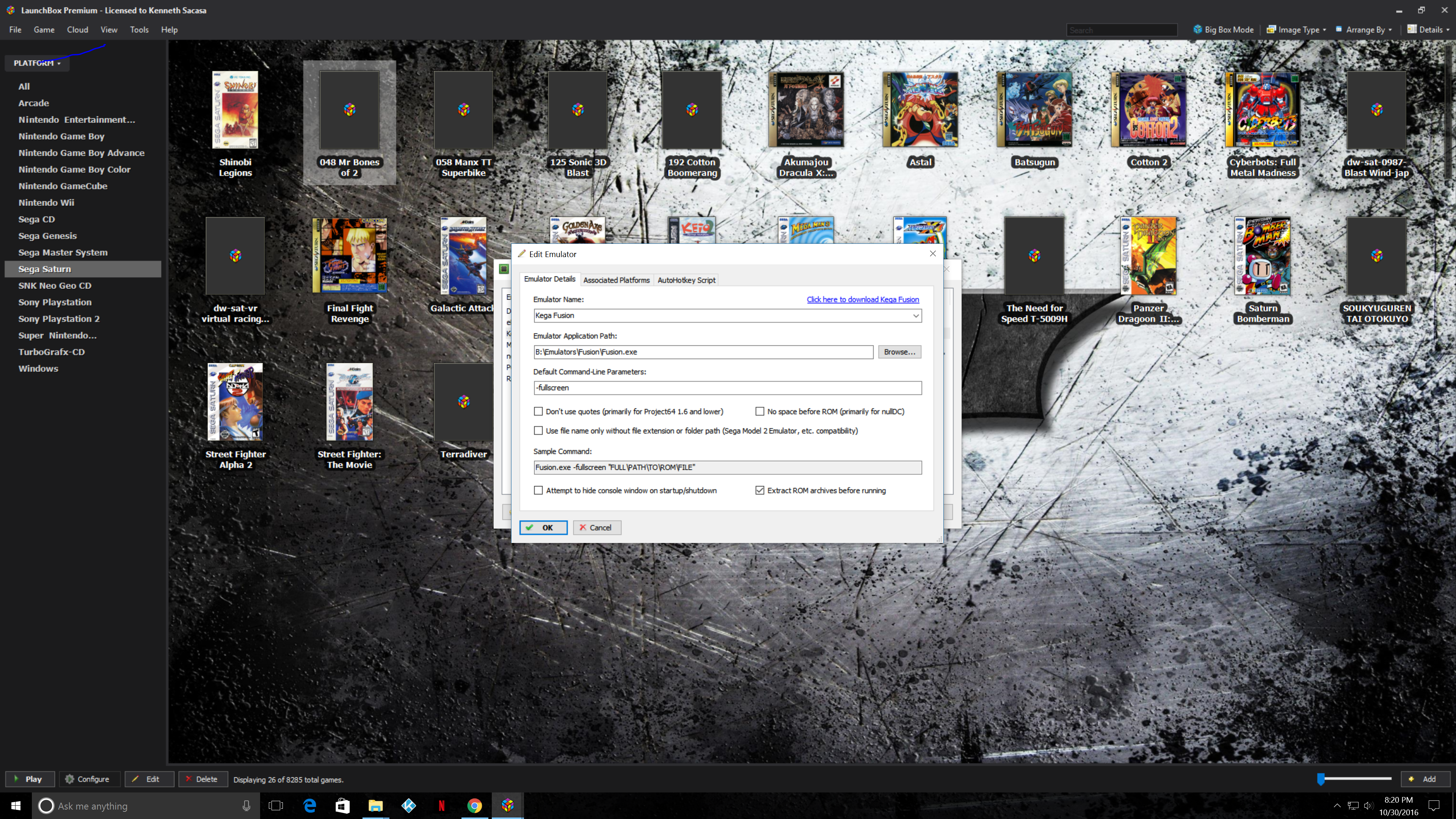Open Task View on taskbar
Image resolution: width=1456 pixels, height=819 pixels.
(x=276, y=805)
